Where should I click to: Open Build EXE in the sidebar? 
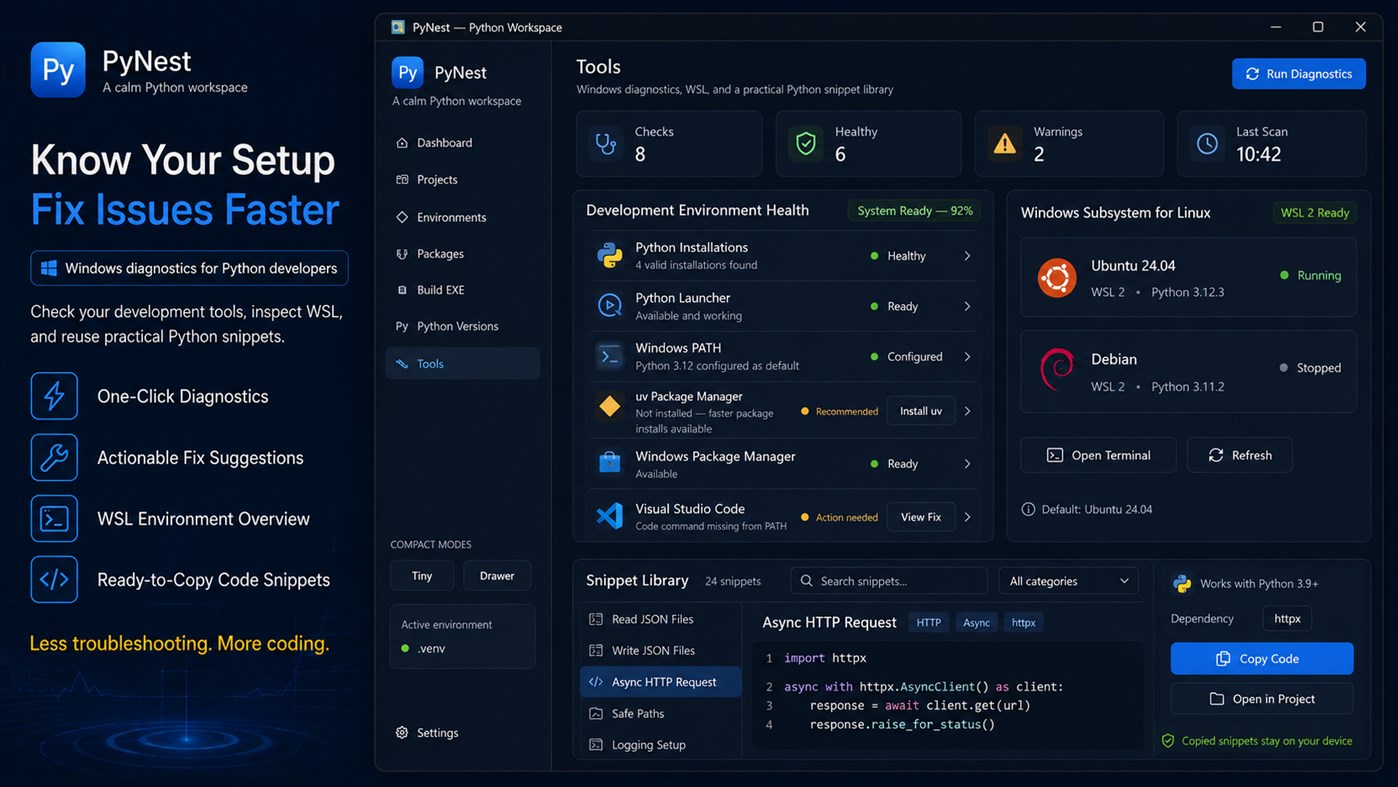(x=462, y=290)
